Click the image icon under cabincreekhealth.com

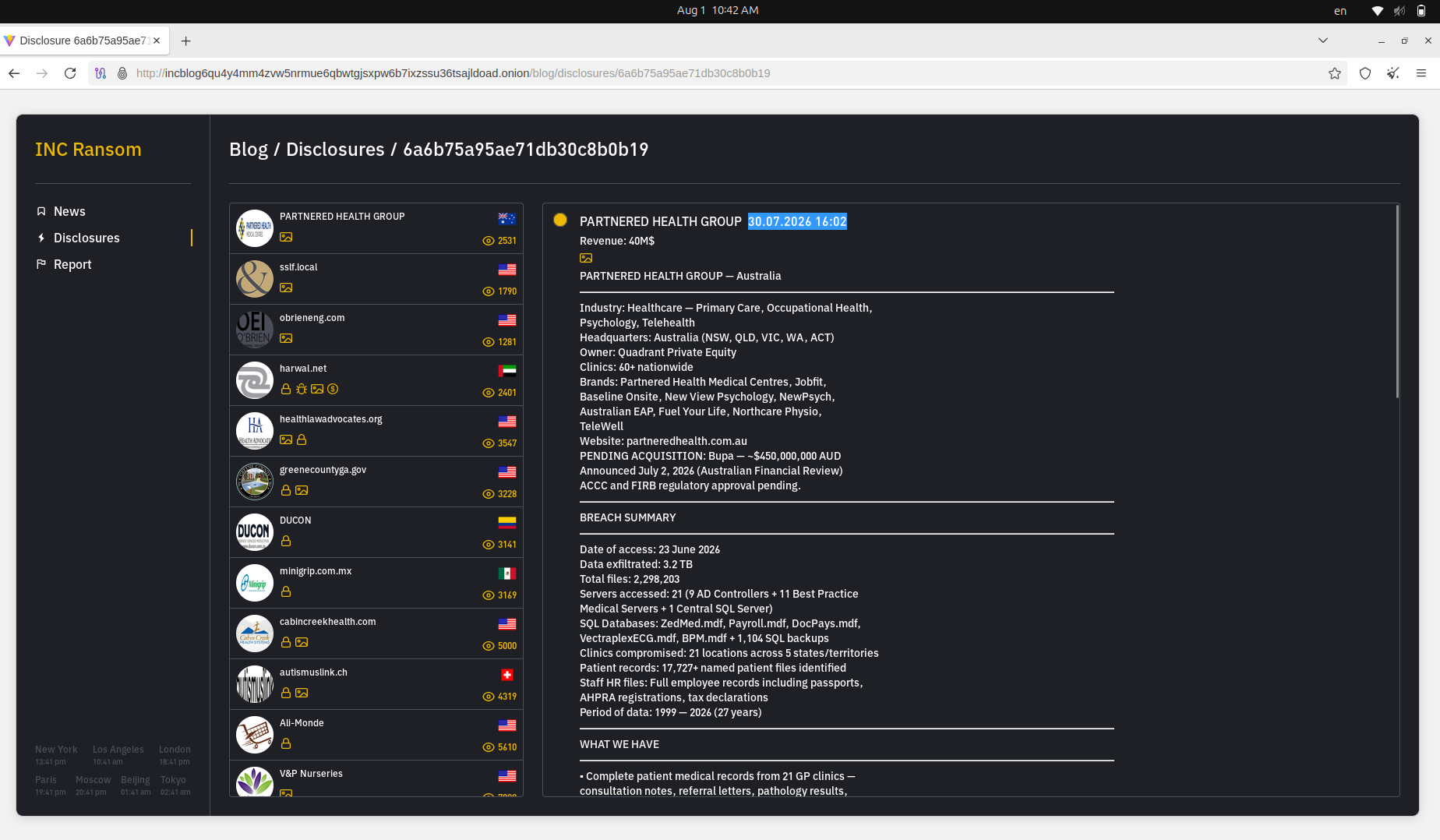click(x=302, y=642)
